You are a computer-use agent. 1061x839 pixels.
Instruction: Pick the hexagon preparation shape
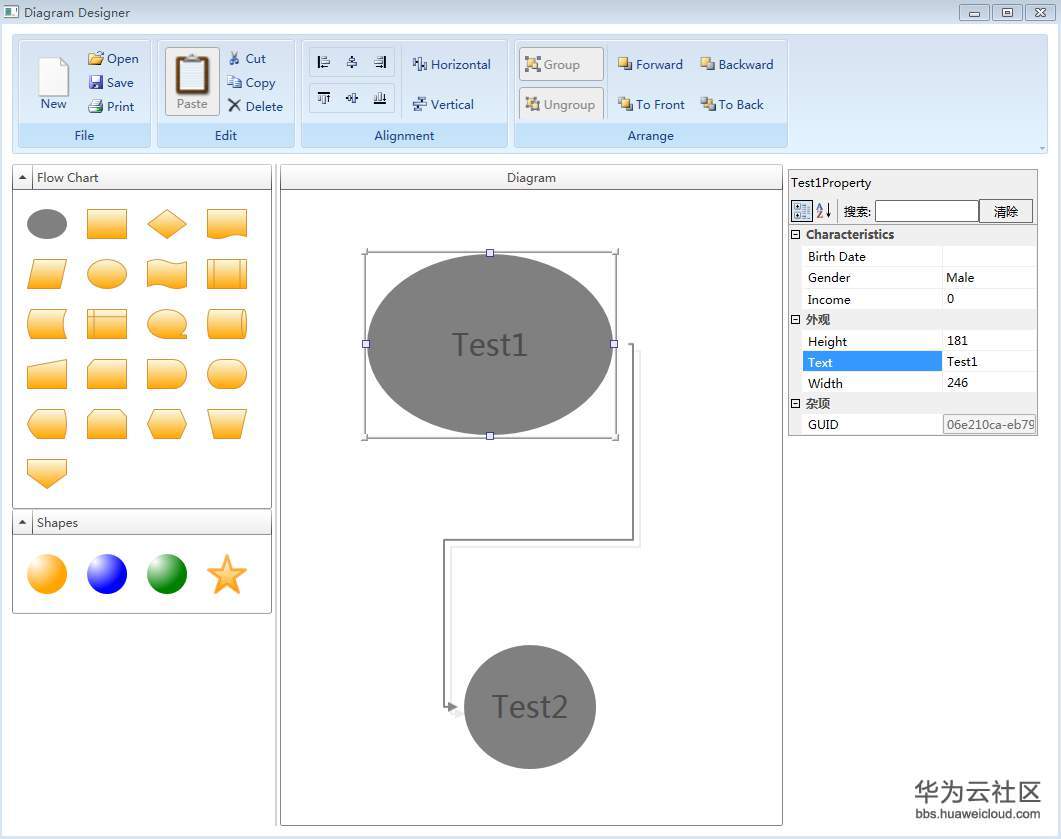[166, 424]
